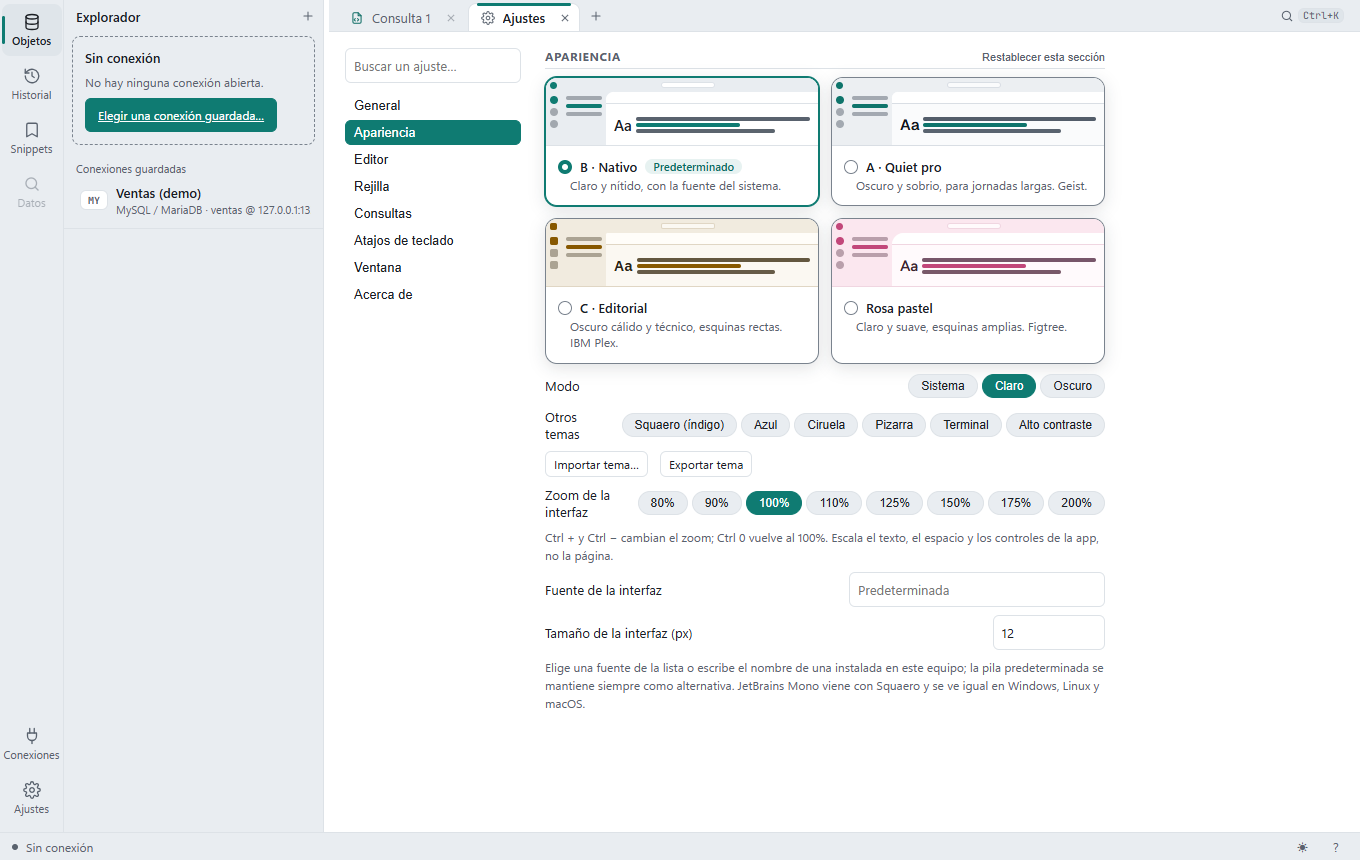1360x860 pixels.
Task: Select the A · Quiet pro theme radio
Action: 851,167
